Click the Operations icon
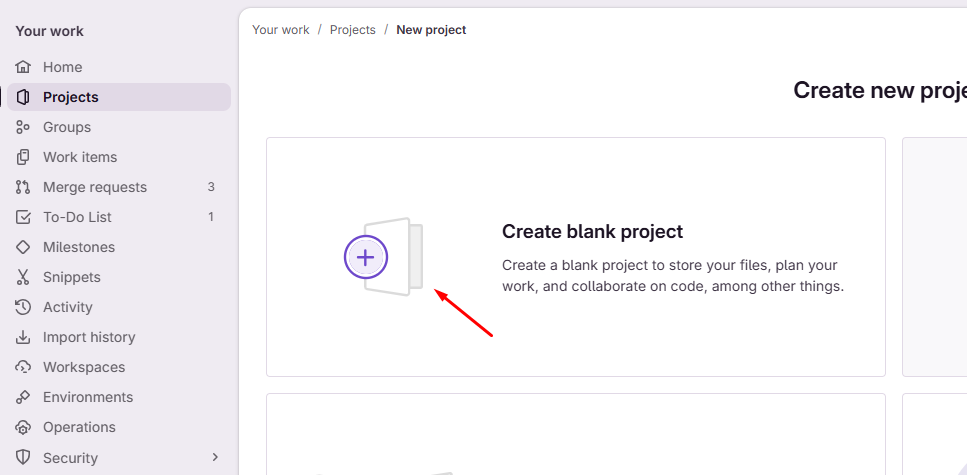Viewport: 967px width, 475px height. 23,427
